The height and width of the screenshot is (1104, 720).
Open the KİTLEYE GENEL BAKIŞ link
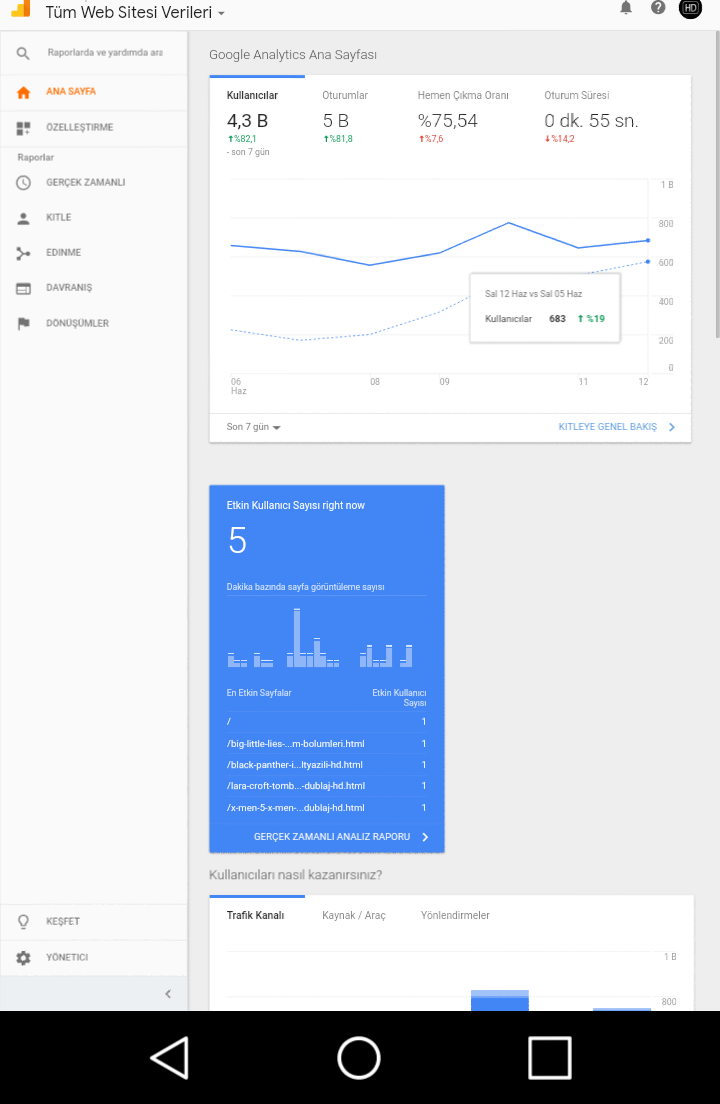click(607, 427)
